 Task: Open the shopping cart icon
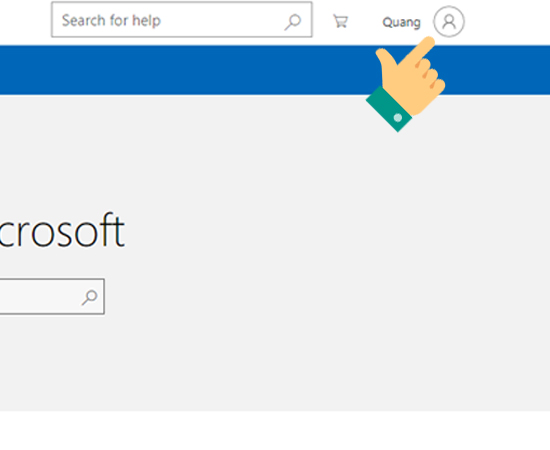340,21
